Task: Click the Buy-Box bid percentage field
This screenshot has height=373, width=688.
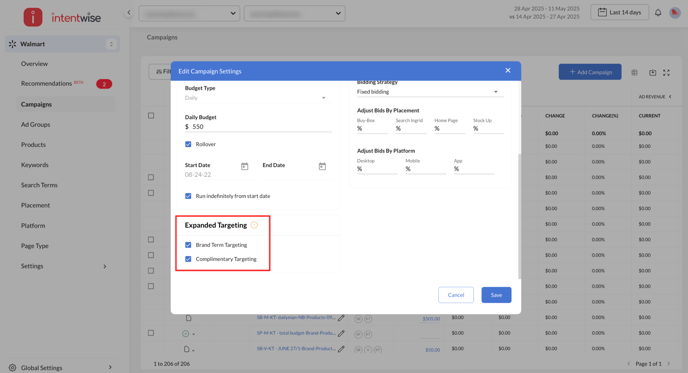Action: (x=372, y=129)
